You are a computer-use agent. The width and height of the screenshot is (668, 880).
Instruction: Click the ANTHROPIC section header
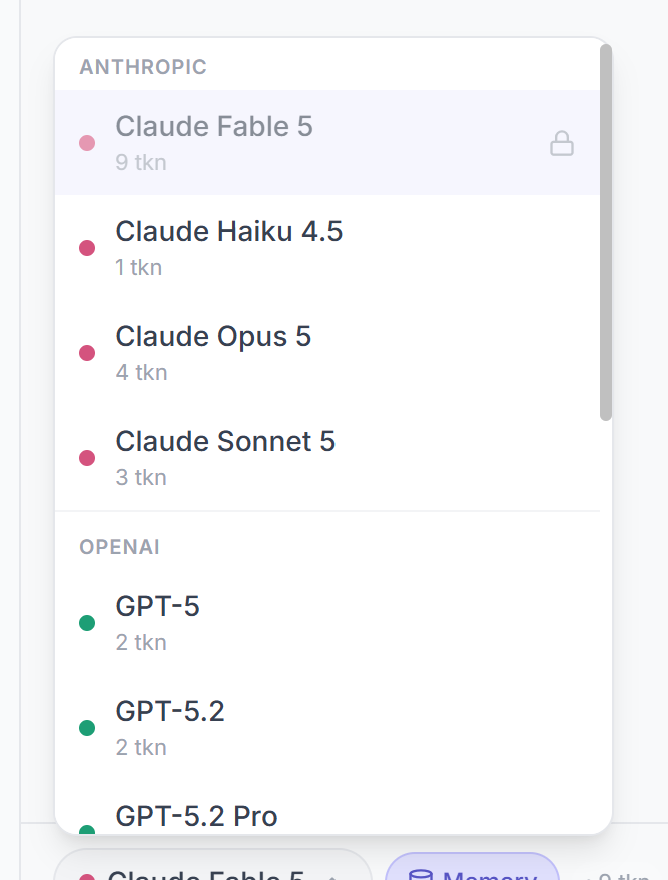click(143, 67)
